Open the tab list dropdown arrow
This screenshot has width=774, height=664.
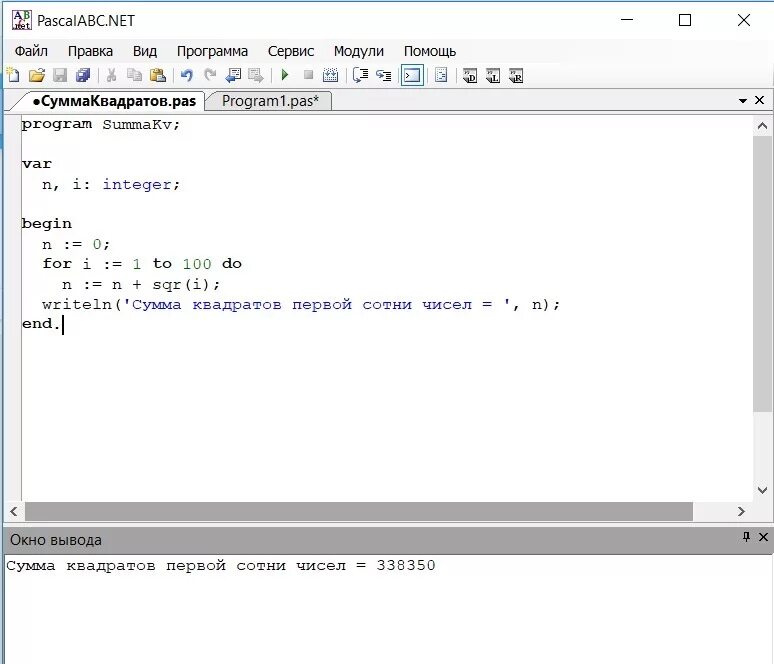742,101
